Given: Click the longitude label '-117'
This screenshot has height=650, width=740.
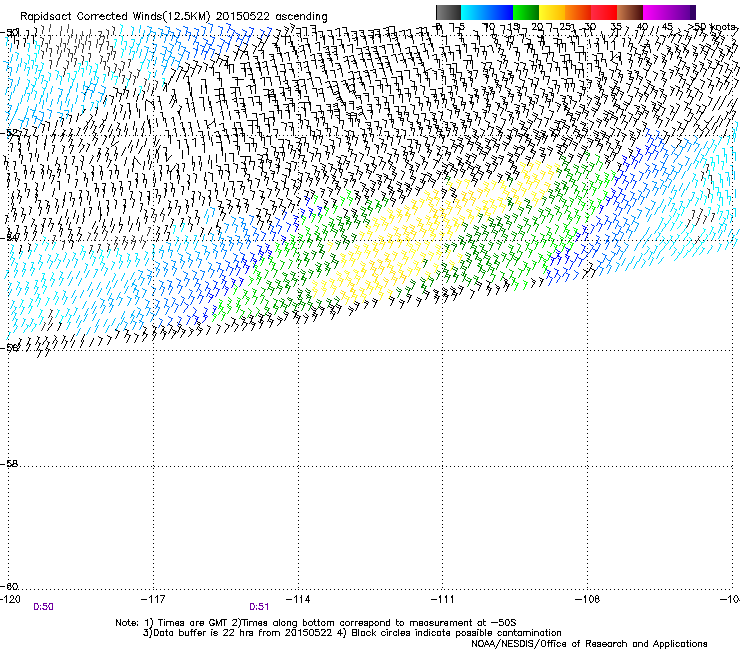Looking at the screenshot, I should [x=153, y=599].
